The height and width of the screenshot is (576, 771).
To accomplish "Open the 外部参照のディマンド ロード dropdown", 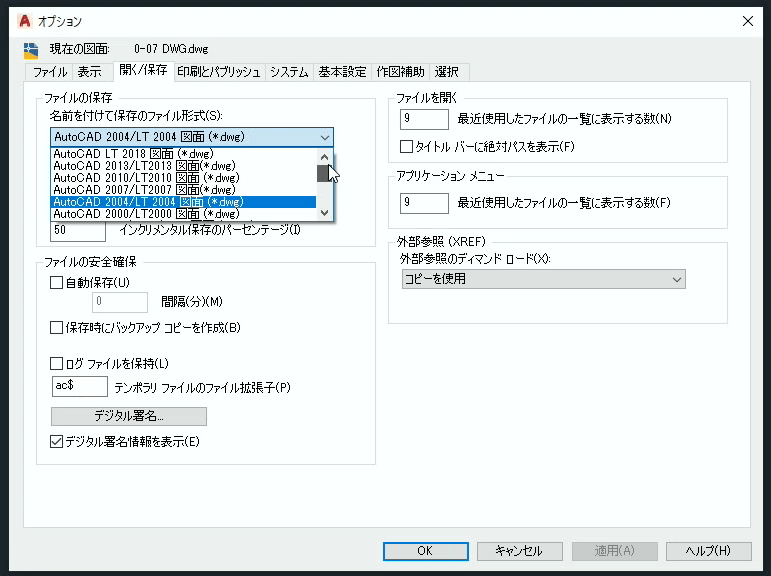I will (544, 279).
